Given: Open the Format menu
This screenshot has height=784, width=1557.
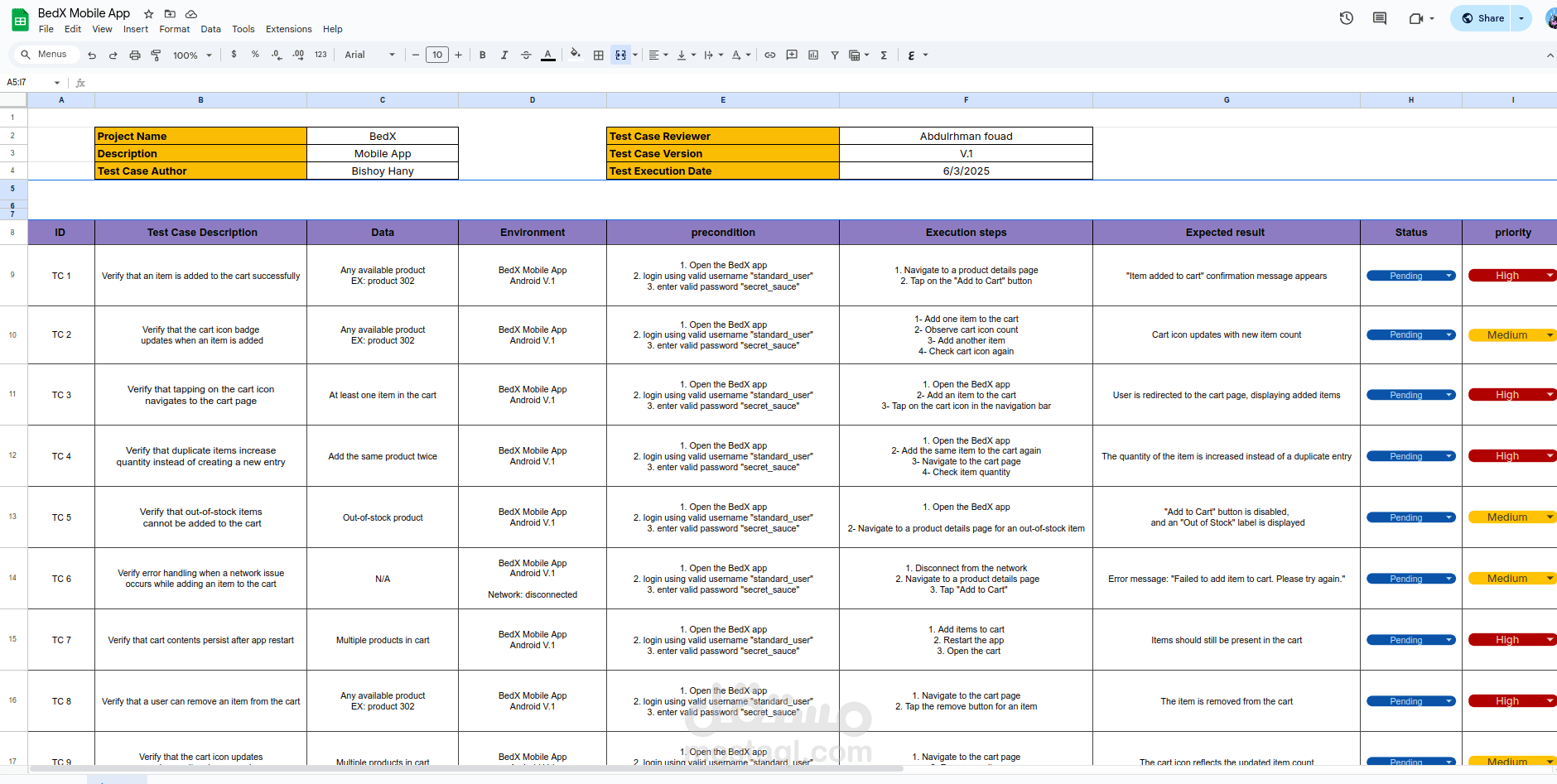Looking at the screenshot, I should tap(175, 29).
